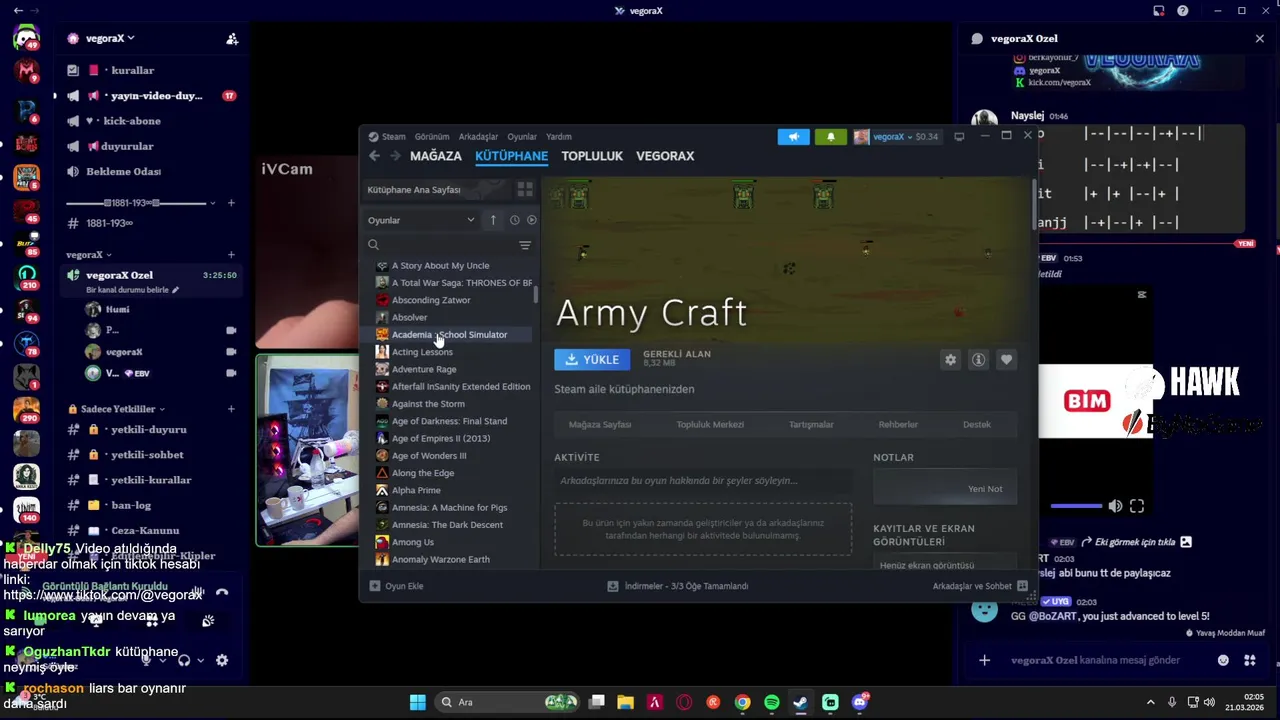The width and height of the screenshot is (1280, 720).
Task: Click Windows Start button
Action: [x=418, y=702]
